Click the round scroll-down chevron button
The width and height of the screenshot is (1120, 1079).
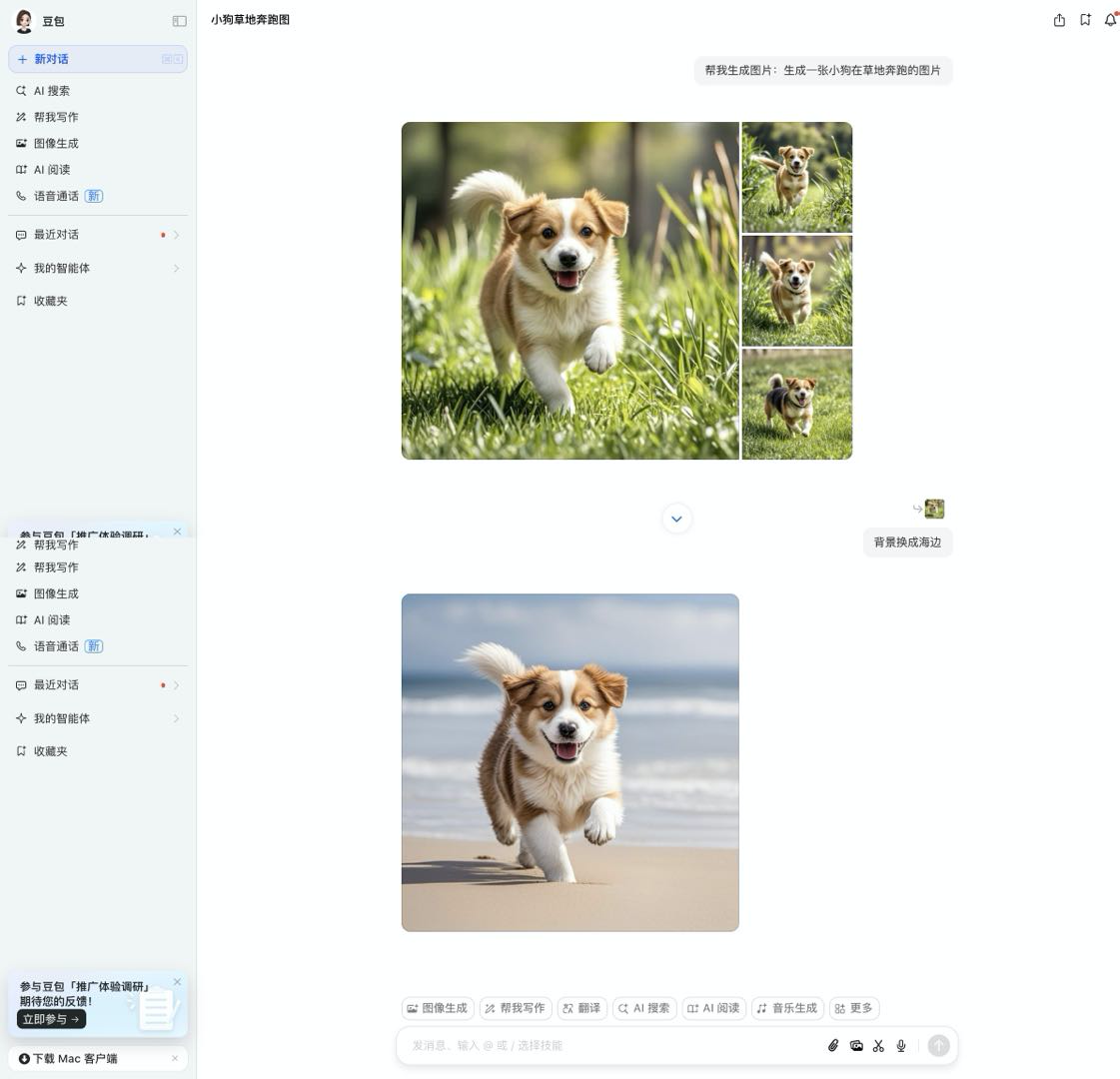(x=676, y=519)
